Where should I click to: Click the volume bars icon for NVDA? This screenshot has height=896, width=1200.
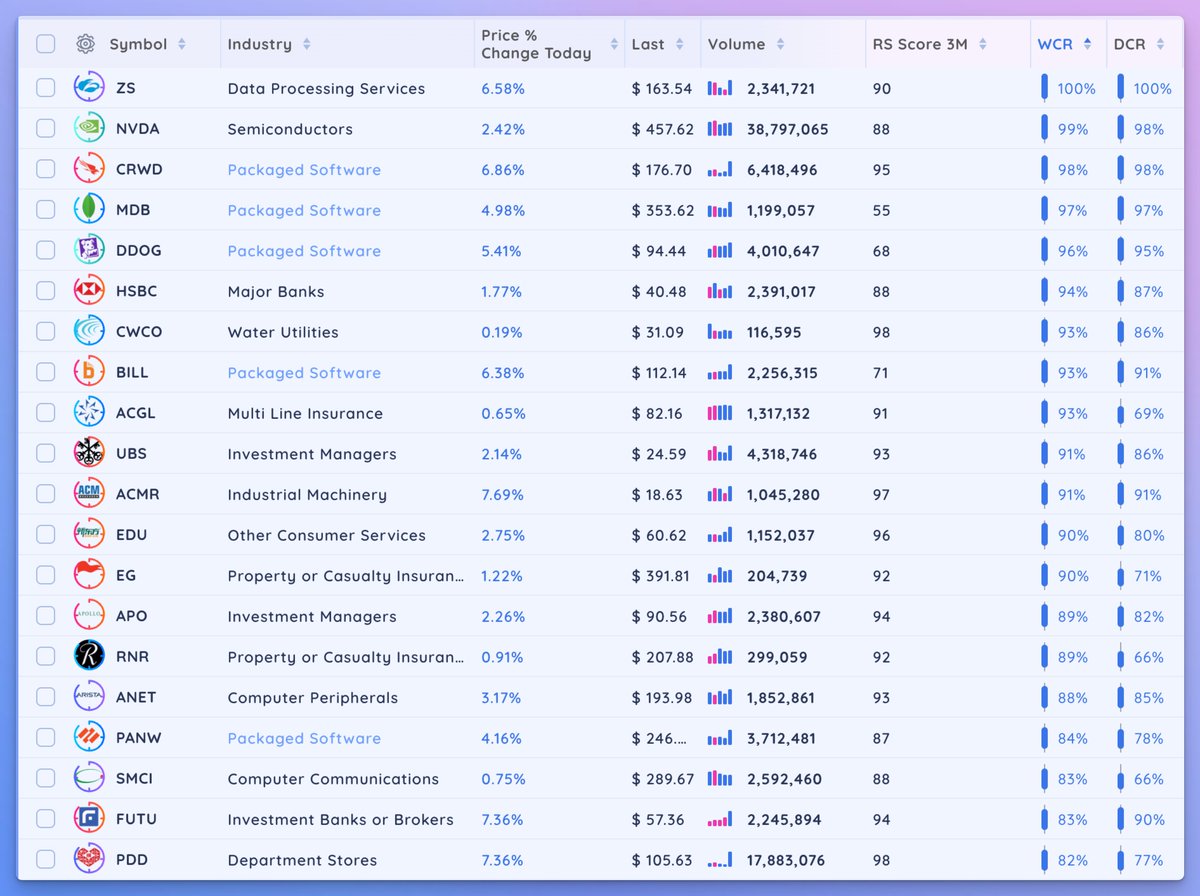tap(720, 129)
